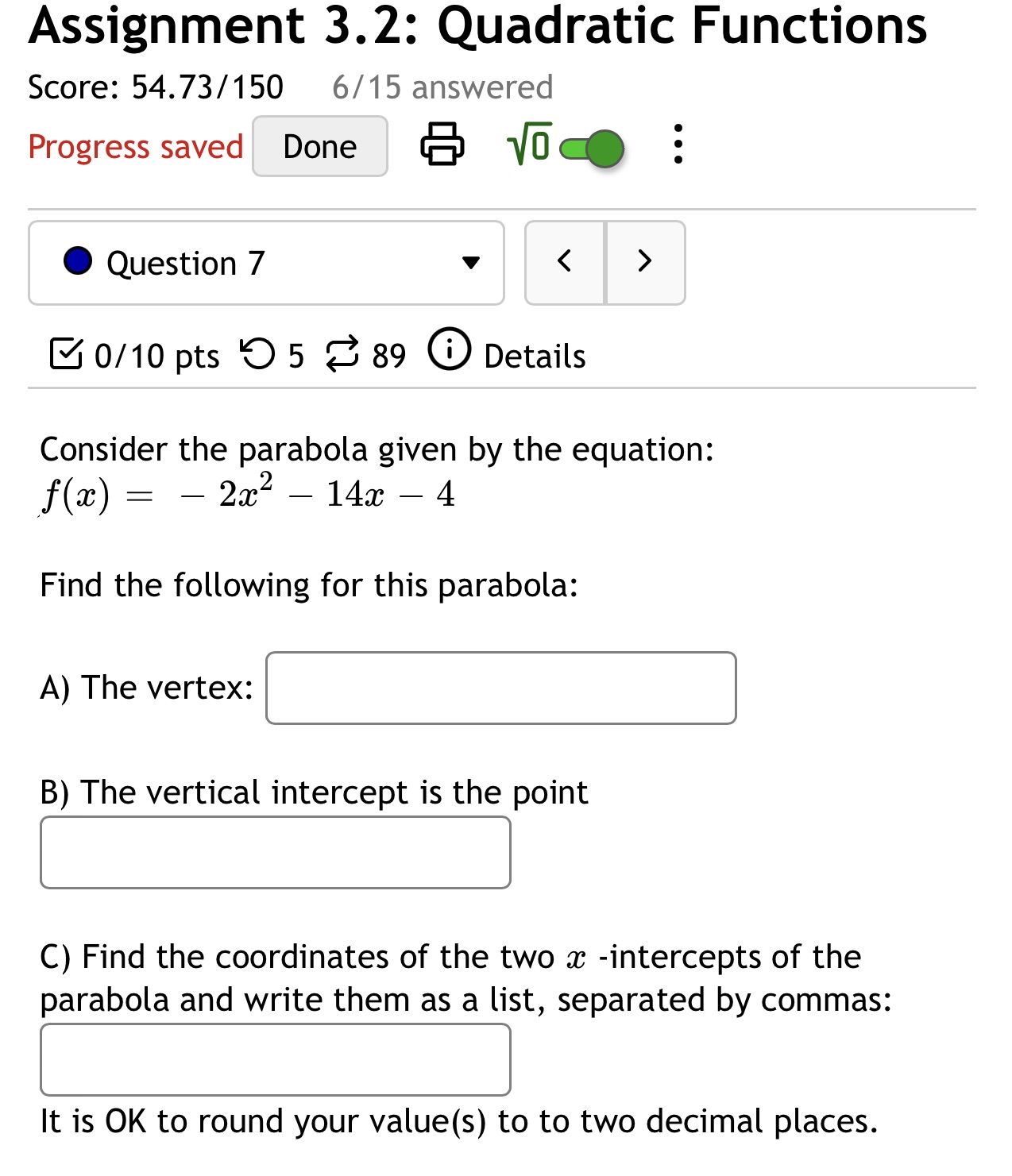Click the regenerate question icon showing 89
1012x1176 pixels.
point(343,355)
